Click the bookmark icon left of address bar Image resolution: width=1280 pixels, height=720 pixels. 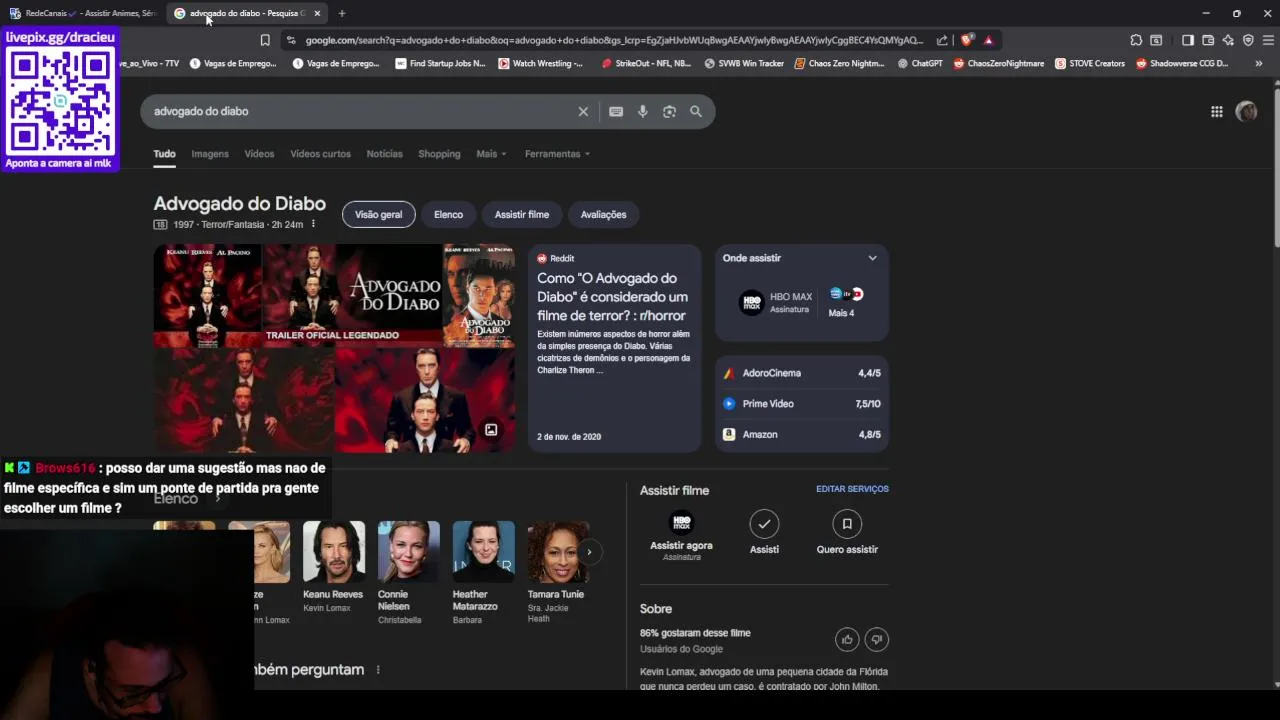click(265, 40)
